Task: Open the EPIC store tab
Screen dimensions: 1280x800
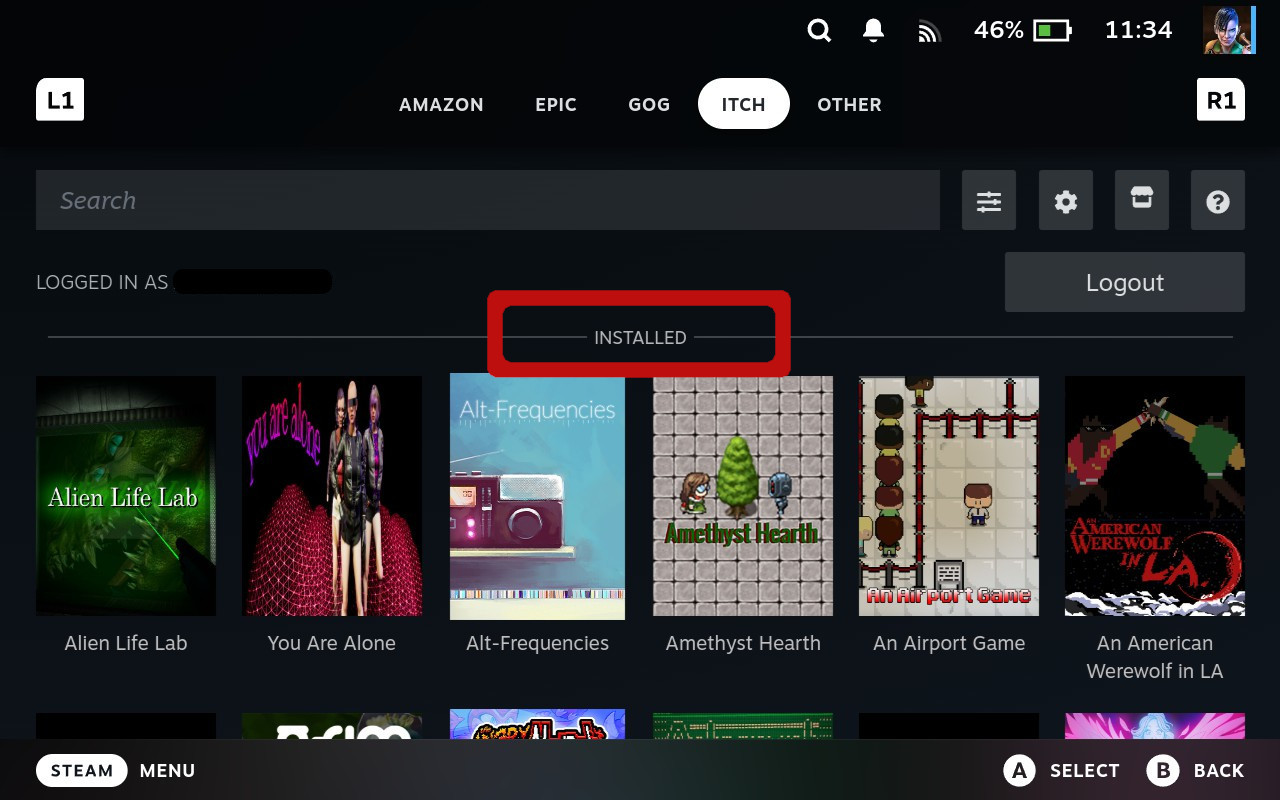Action: tap(556, 104)
